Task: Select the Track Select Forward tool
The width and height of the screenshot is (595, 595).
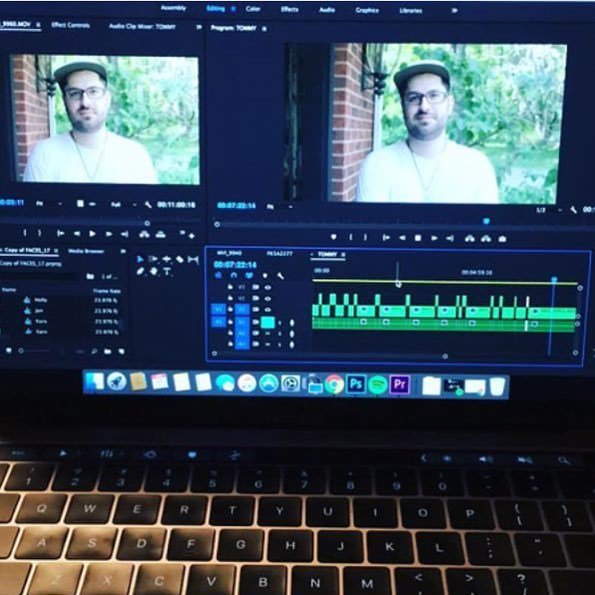Action: tap(153, 259)
